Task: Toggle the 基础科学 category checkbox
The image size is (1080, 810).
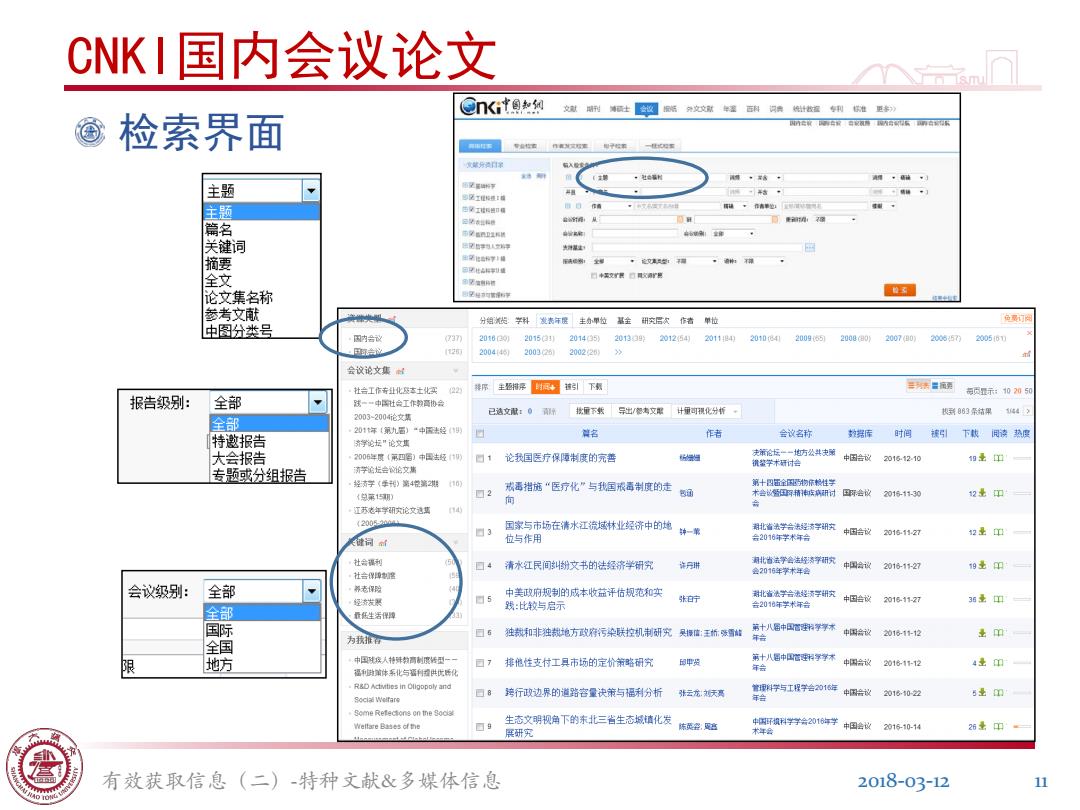Action: (x=472, y=186)
